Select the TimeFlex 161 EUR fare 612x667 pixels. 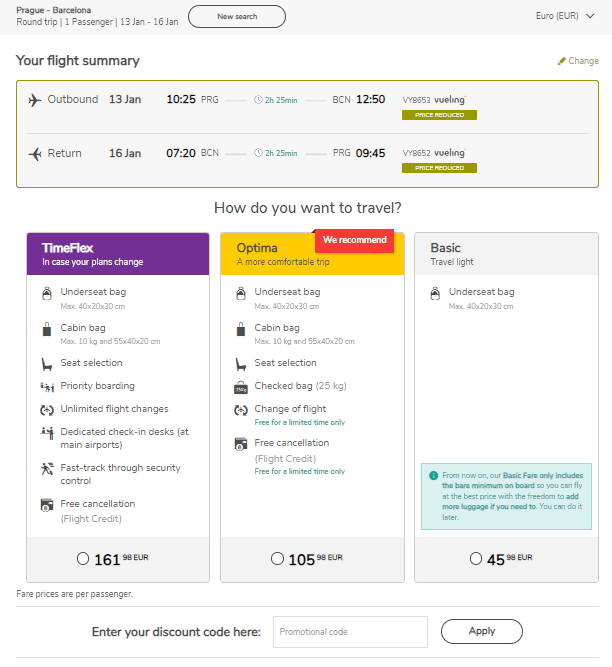[x=83, y=558]
